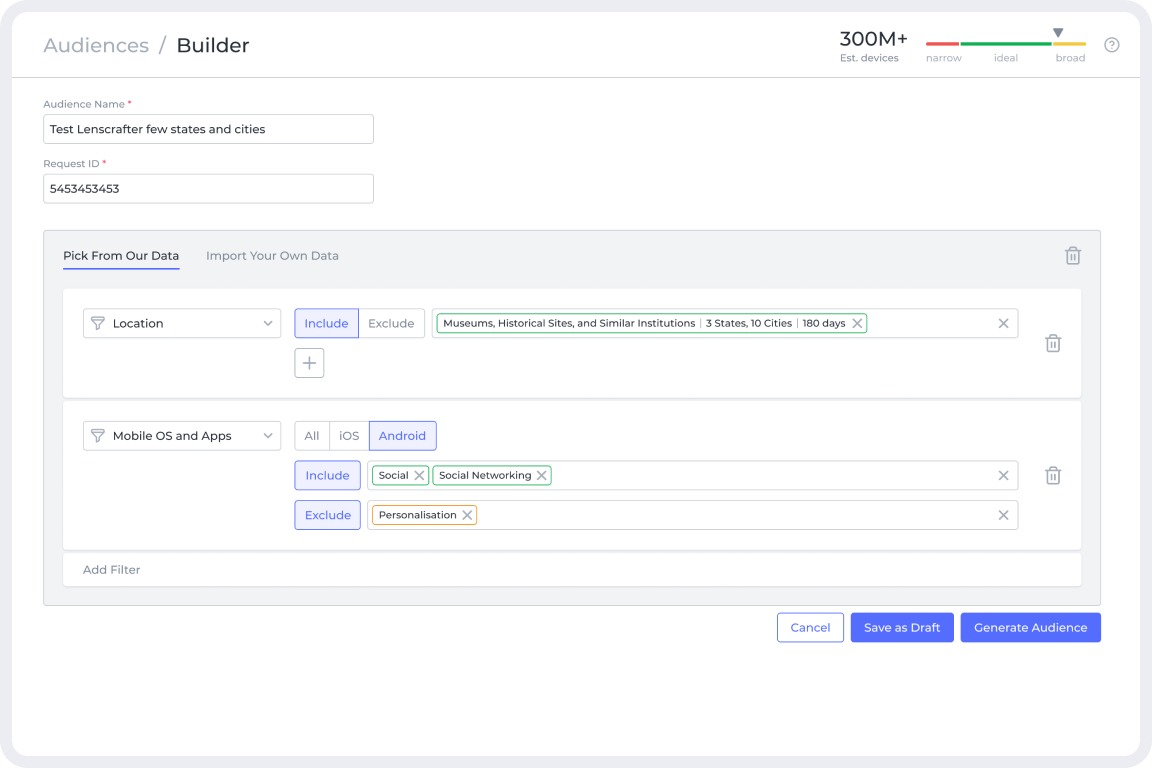The height and width of the screenshot is (768, 1152).
Task: Choose All mobile operating systems
Action: click(x=312, y=436)
